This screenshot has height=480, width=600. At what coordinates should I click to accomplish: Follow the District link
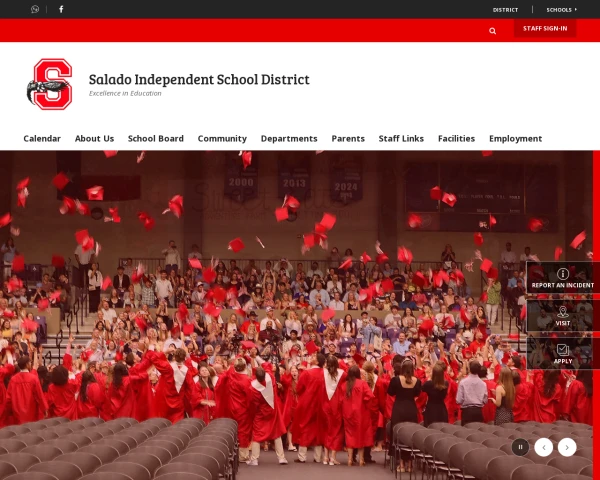[x=505, y=10]
